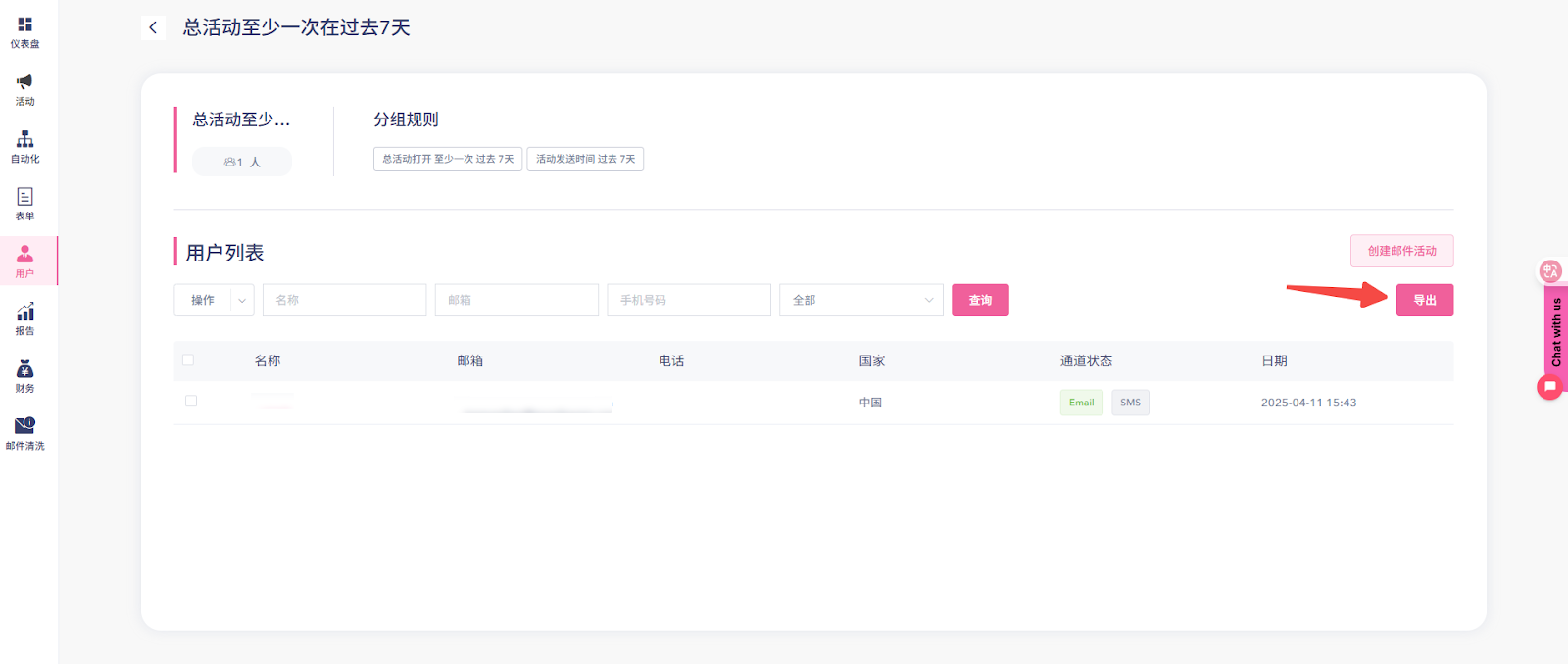The width and height of the screenshot is (1568, 664).
Task: Open the 仪表盘 dashboard icon
Action: pos(24,24)
